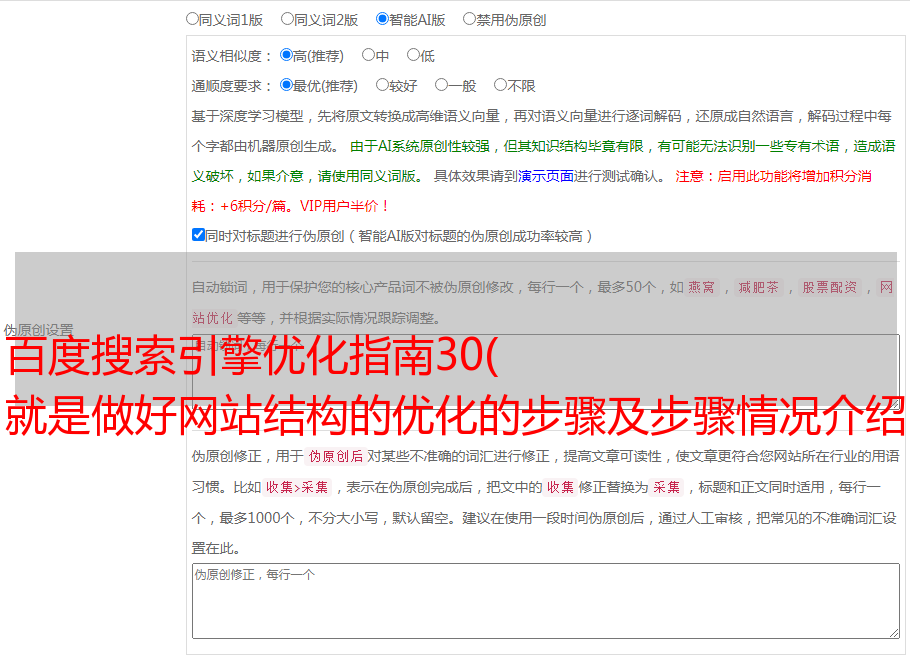Click the 通顺度要求 label
Viewport: 911px width, 658px height.
click(x=232, y=87)
